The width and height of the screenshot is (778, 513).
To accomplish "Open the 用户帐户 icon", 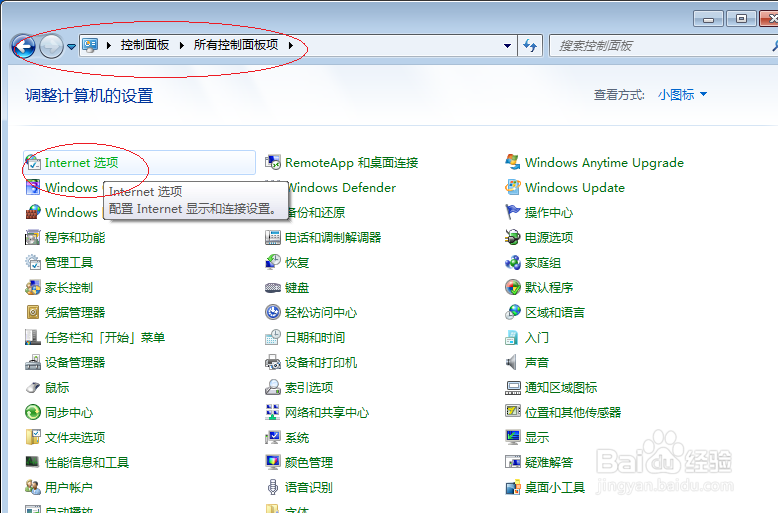I will click(x=33, y=487).
